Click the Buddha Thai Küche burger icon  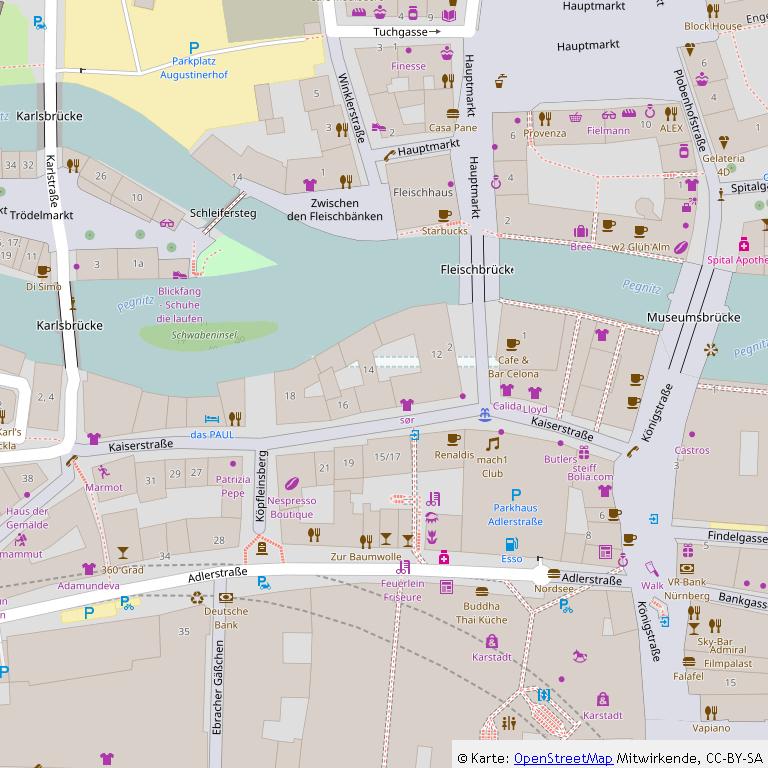[x=482, y=592]
